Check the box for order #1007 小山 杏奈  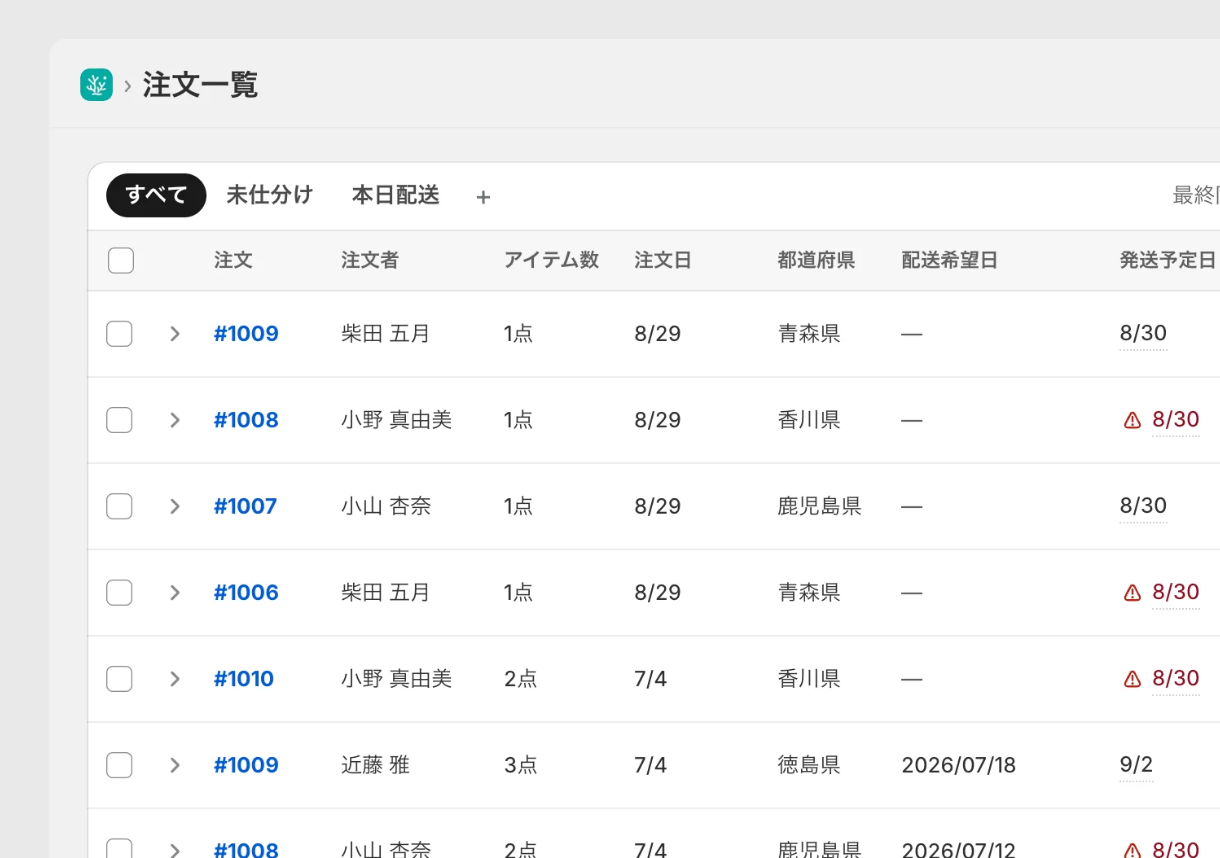tap(119, 506)
